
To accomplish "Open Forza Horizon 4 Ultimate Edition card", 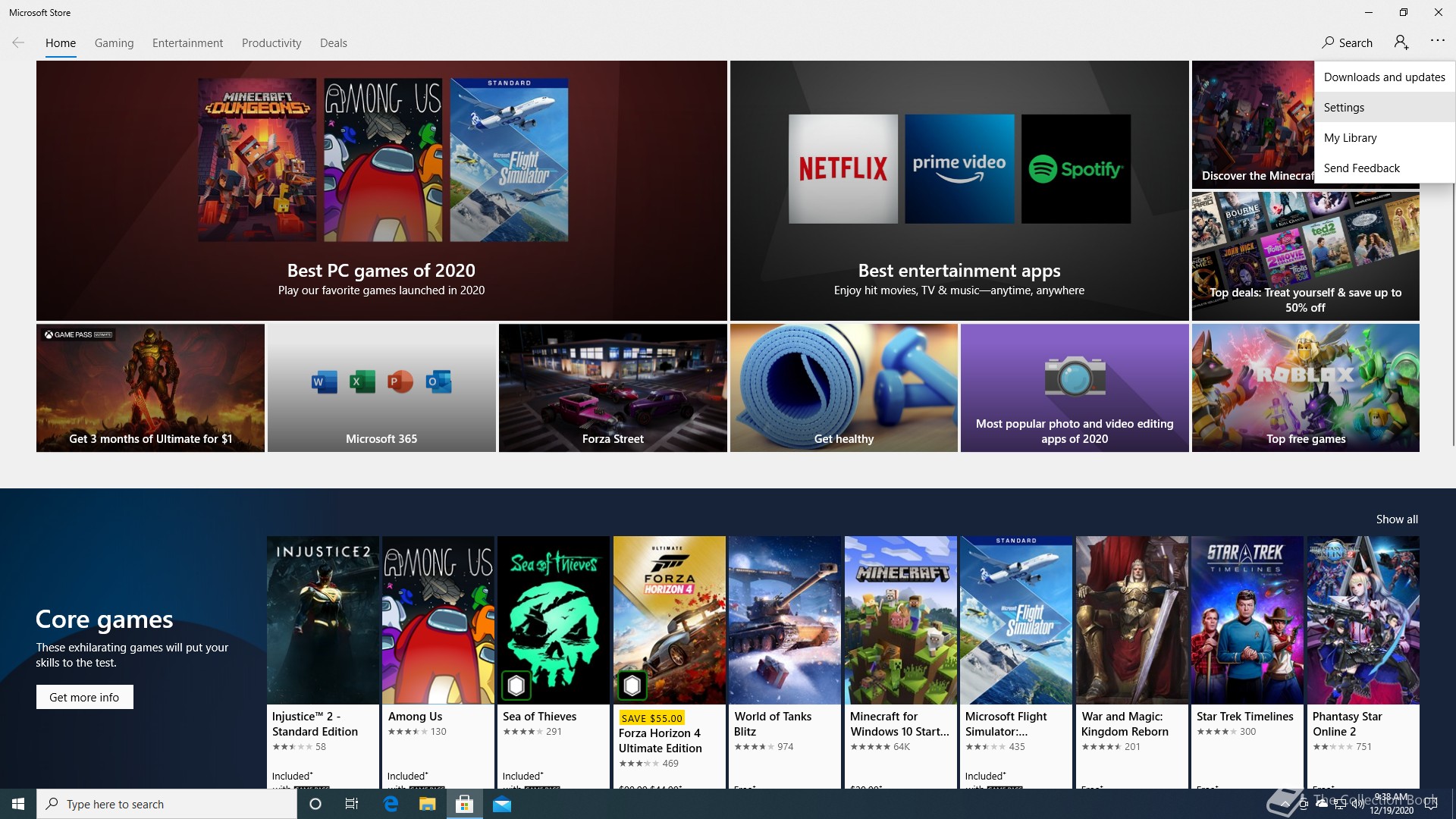I will click(x=669, y=662).
